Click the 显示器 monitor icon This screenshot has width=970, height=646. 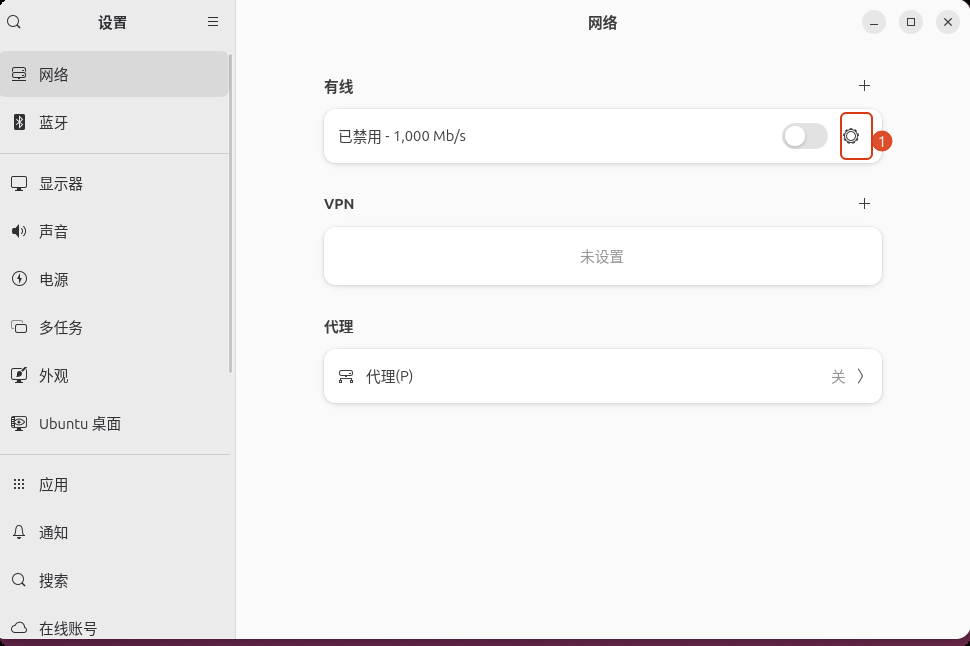point(19,184)
